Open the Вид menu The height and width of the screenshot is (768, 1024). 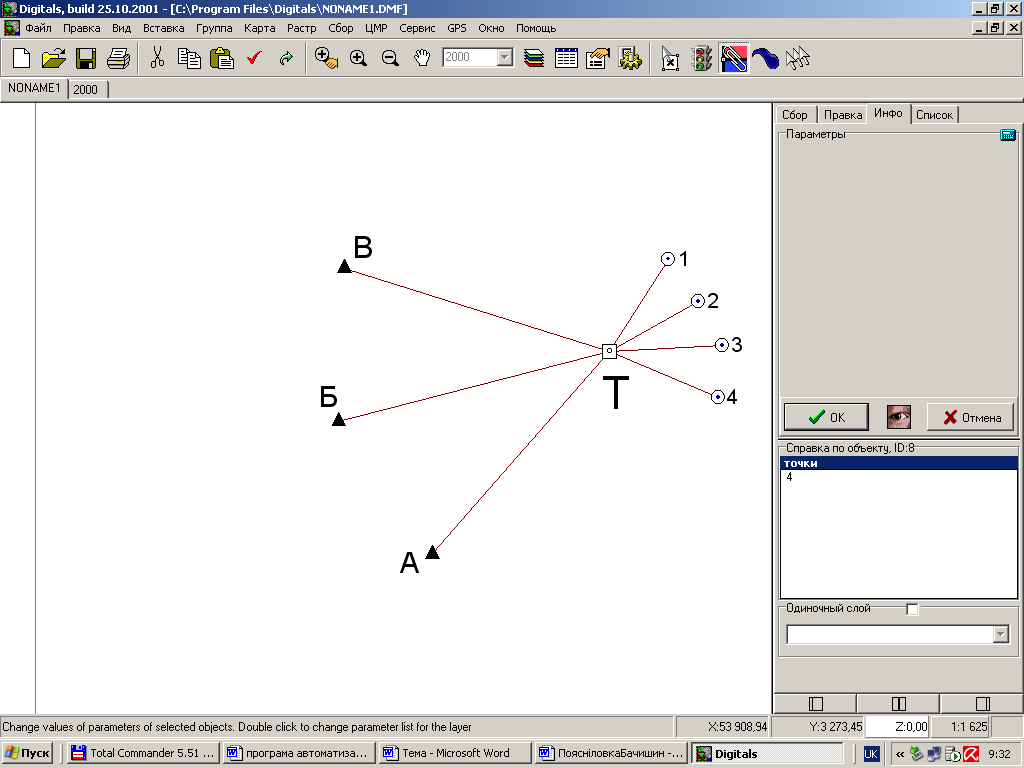pos(121,28)
